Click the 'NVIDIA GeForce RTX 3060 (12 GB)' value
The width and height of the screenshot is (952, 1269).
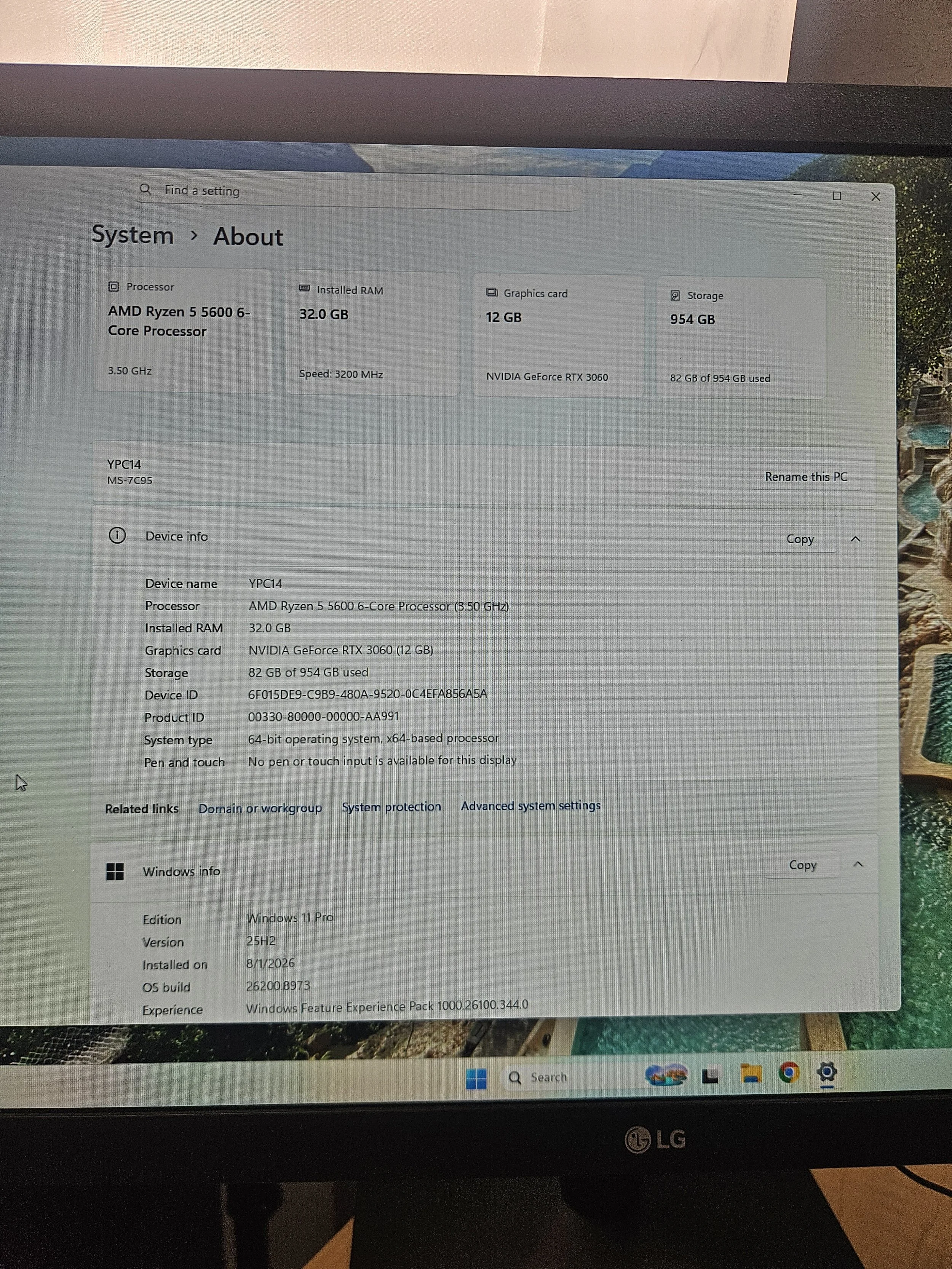tap(341, 650)
